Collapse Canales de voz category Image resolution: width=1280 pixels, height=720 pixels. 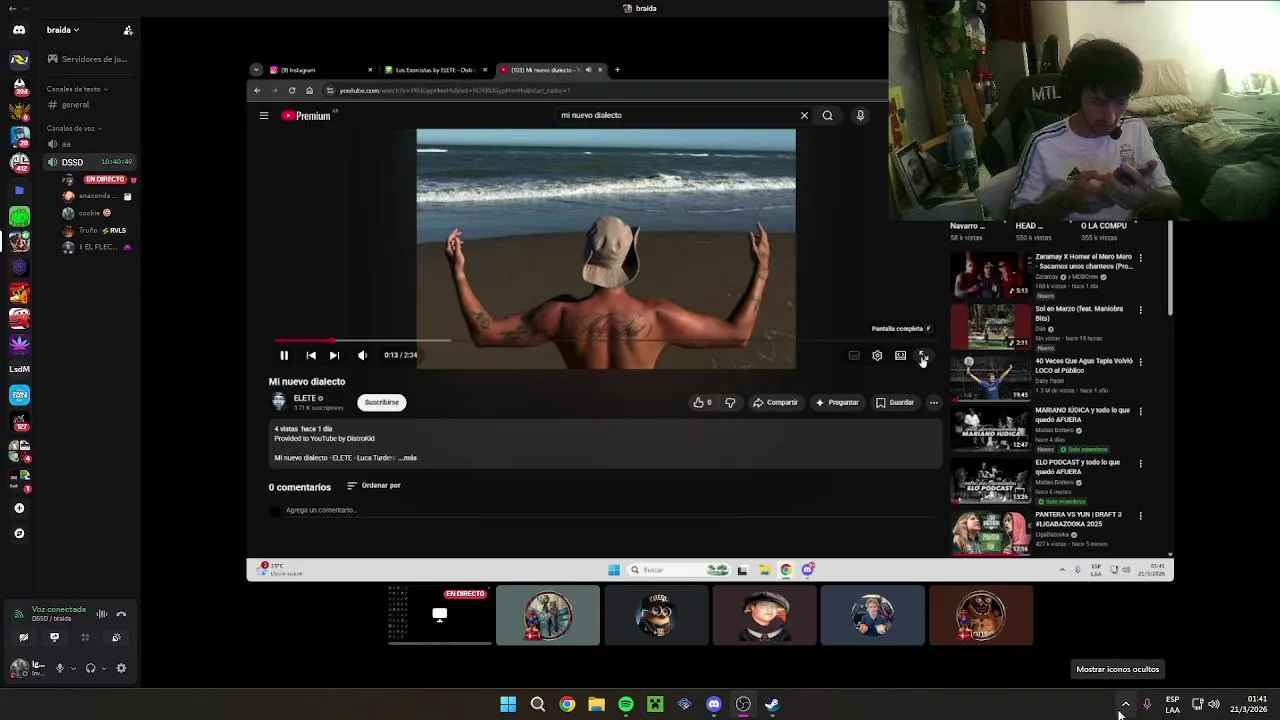76,128
